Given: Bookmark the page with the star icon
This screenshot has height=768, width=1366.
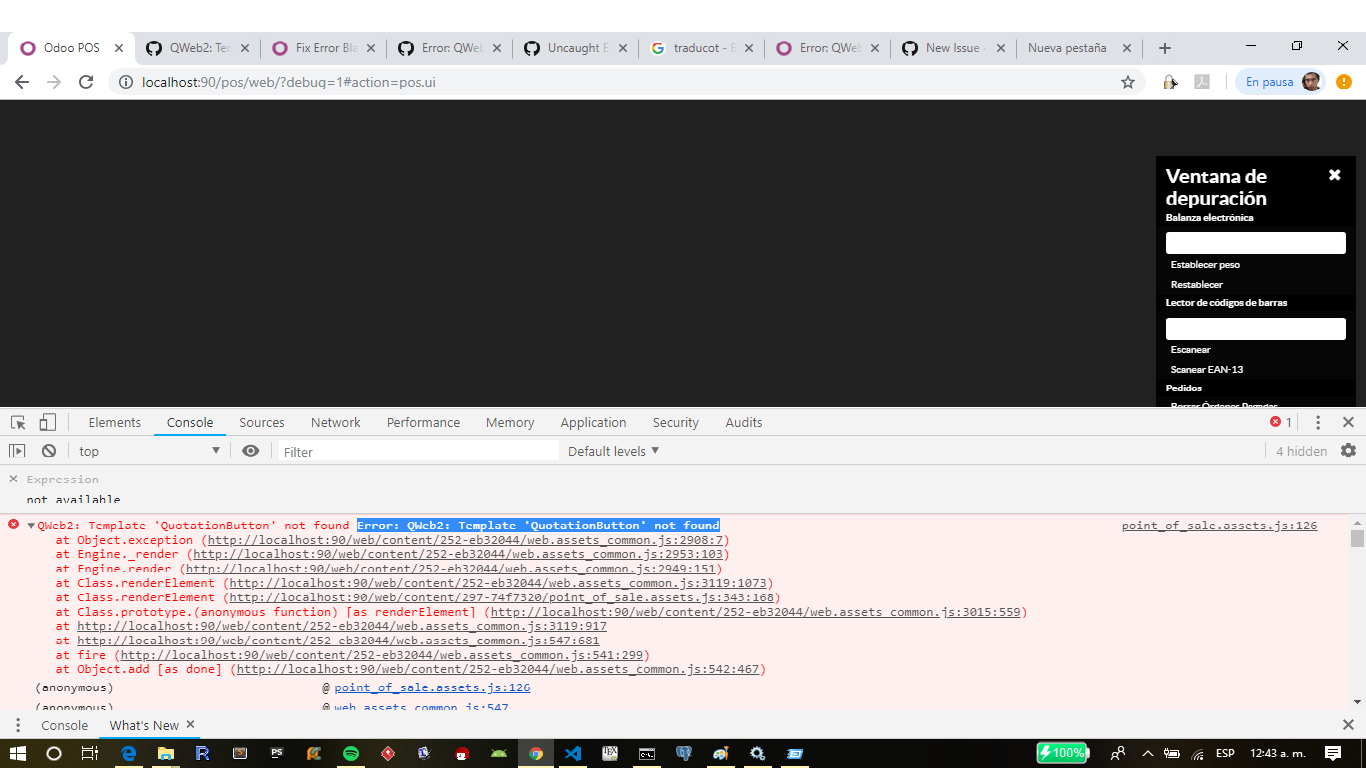Looking at the screenshot, I should (x=1129, y=83).
